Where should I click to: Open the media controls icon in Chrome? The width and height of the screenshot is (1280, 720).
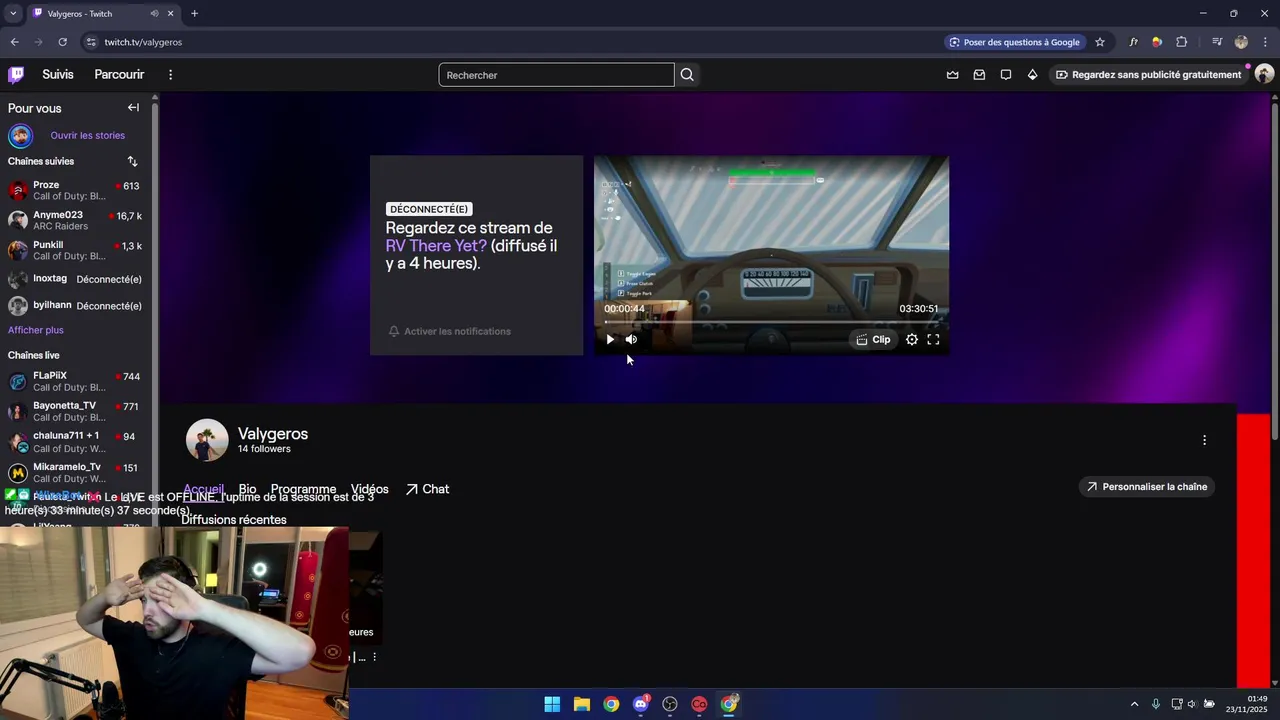[1217, 42]
